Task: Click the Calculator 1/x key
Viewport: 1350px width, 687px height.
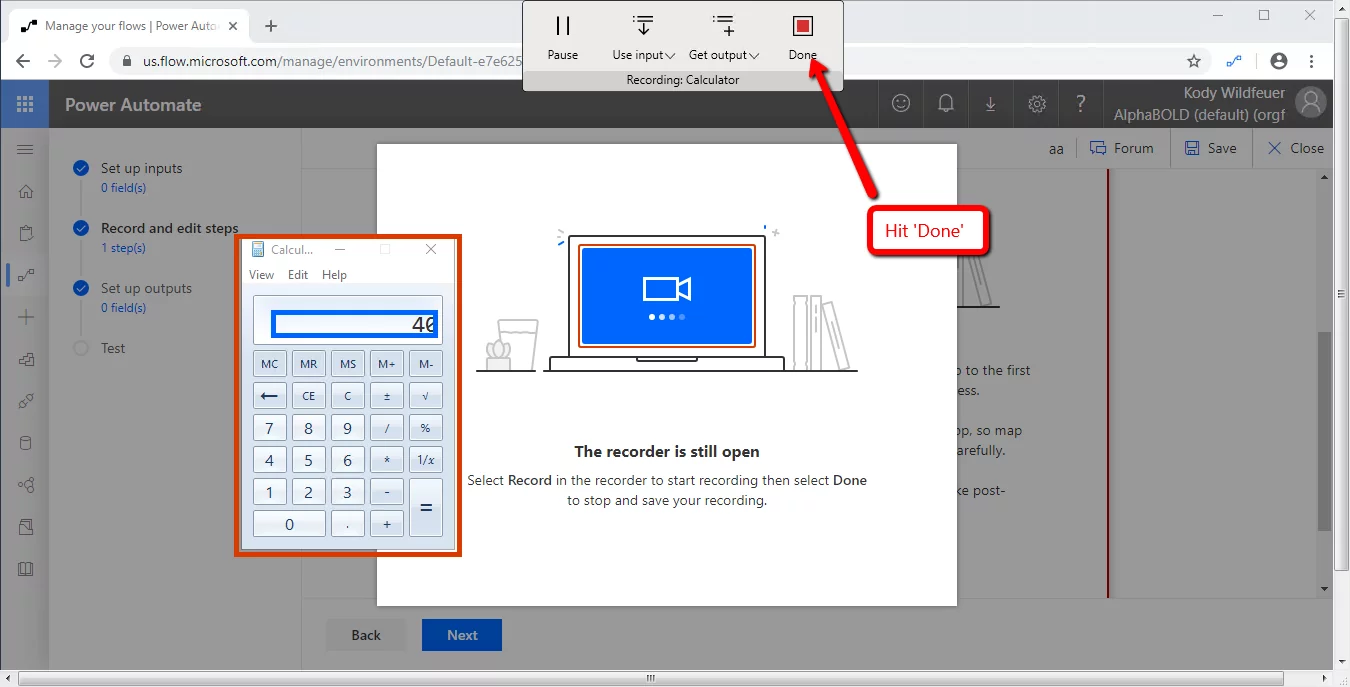Action: [425, 460]
